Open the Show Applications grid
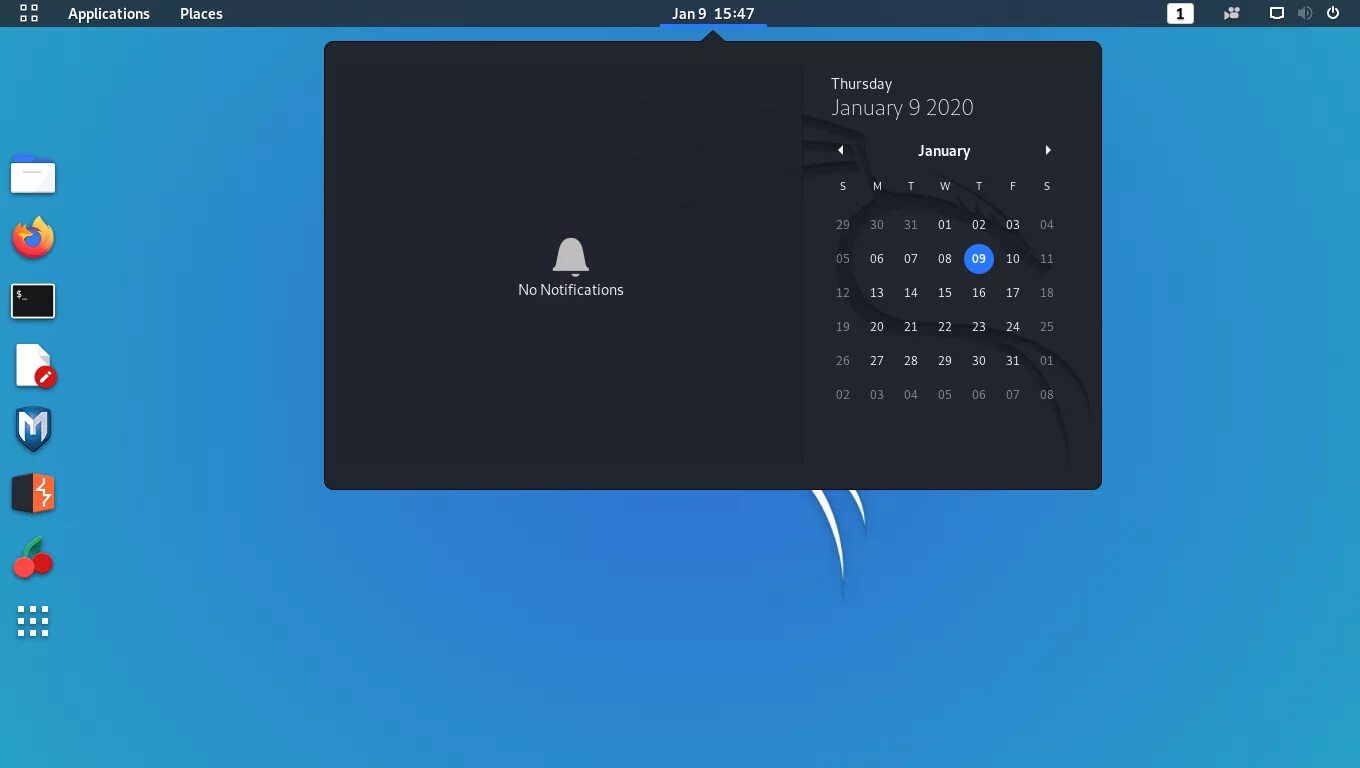The height and width of the screenshot is (768, 1360). 33,621
